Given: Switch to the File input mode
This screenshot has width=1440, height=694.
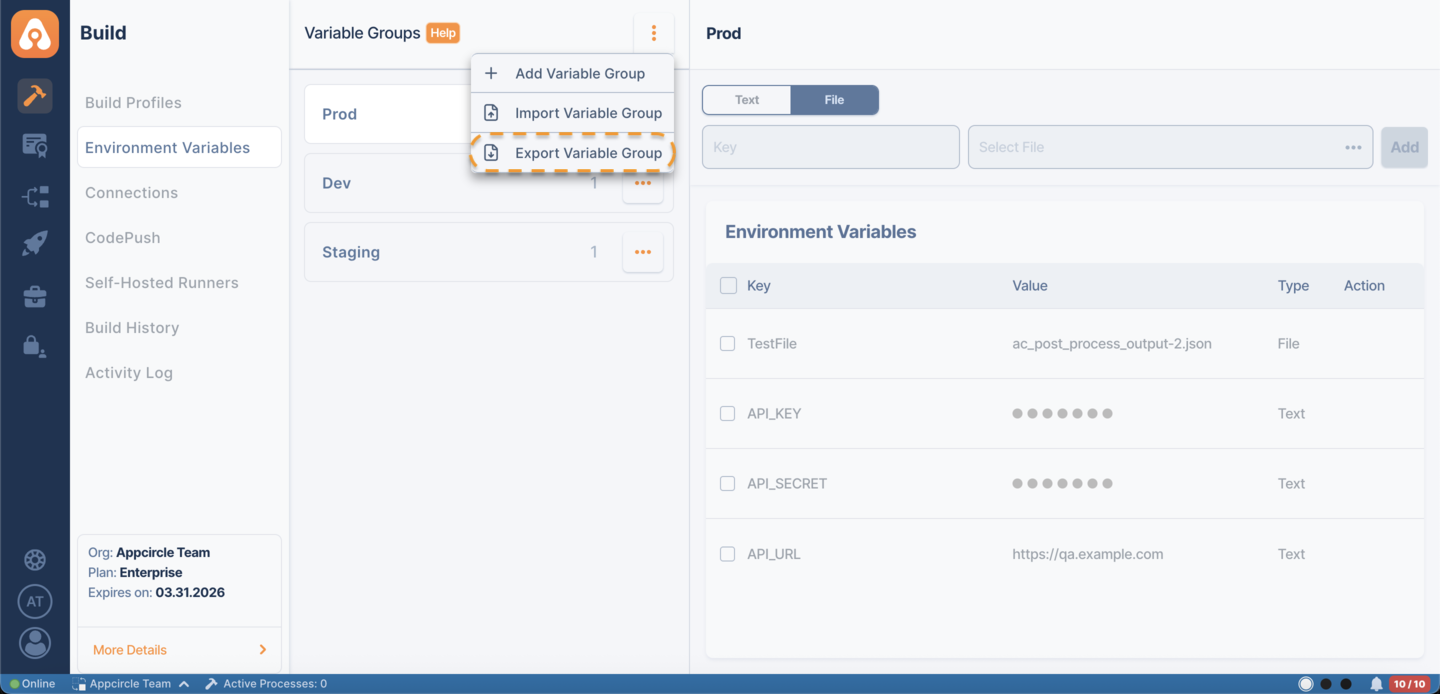Looking at the screenshot, I should pos(835,99).
